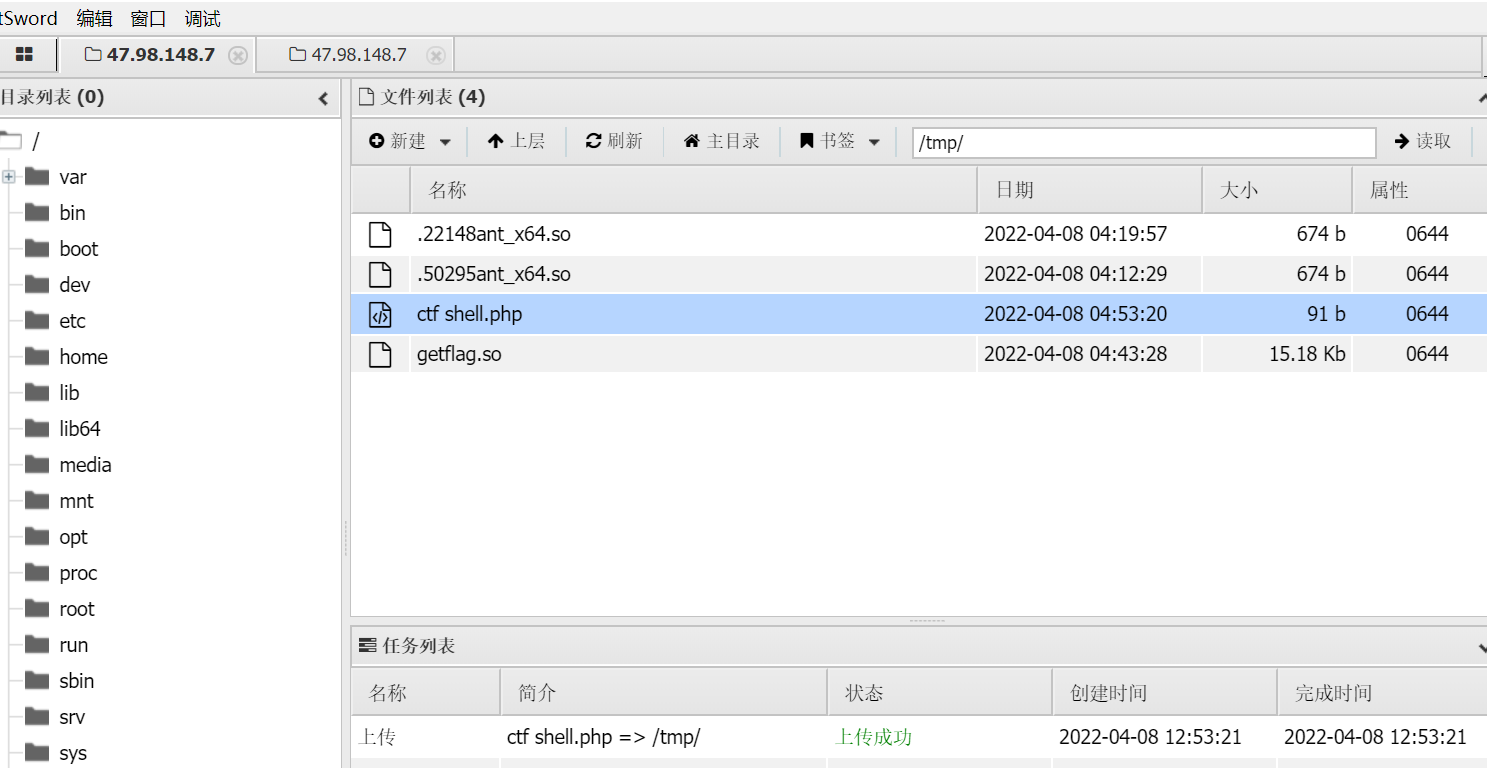
Task: Click the document icon in the 文件列表 header
Action: 366,96
